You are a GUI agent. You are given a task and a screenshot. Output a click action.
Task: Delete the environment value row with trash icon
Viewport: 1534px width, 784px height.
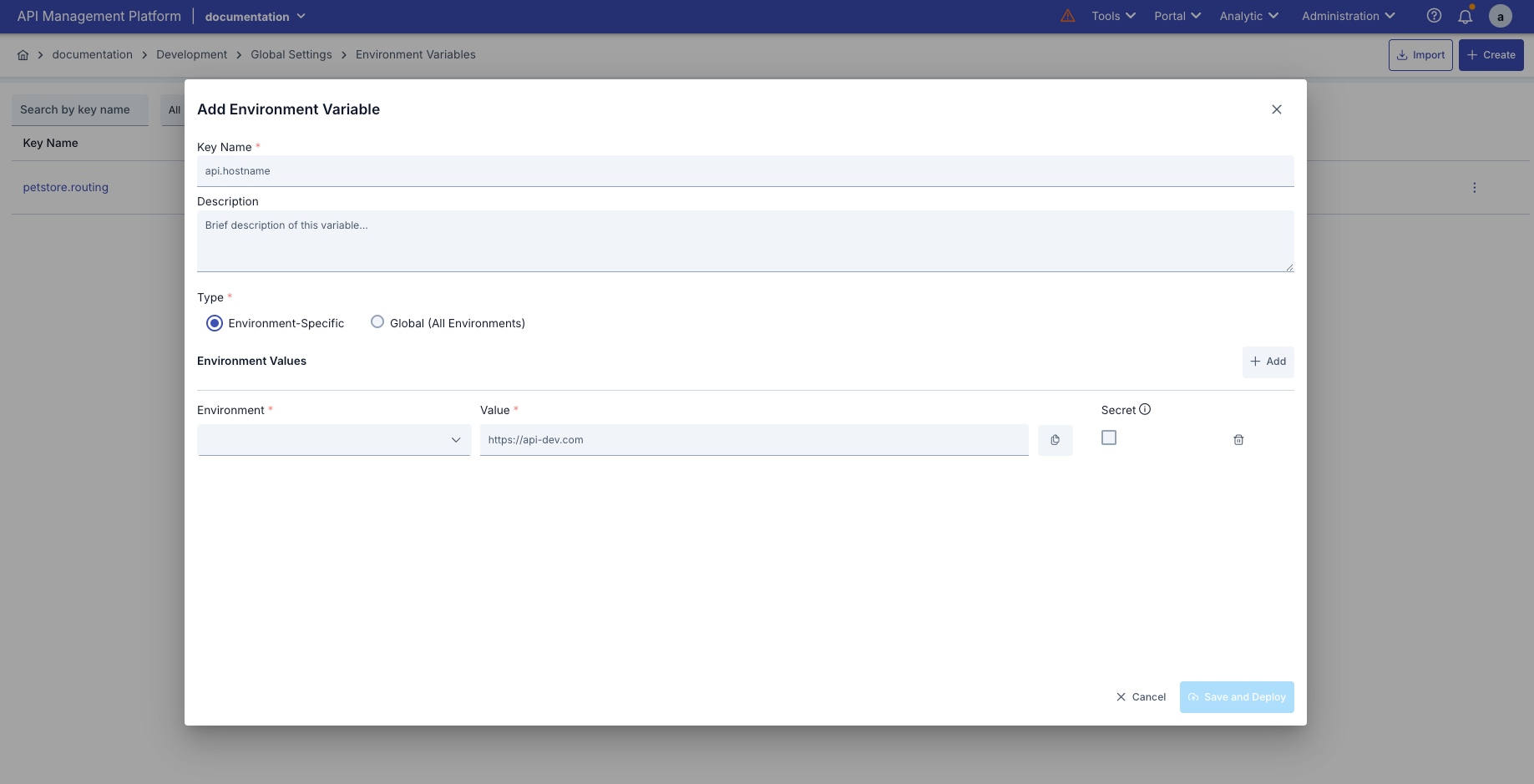(x=1238, y=439)
